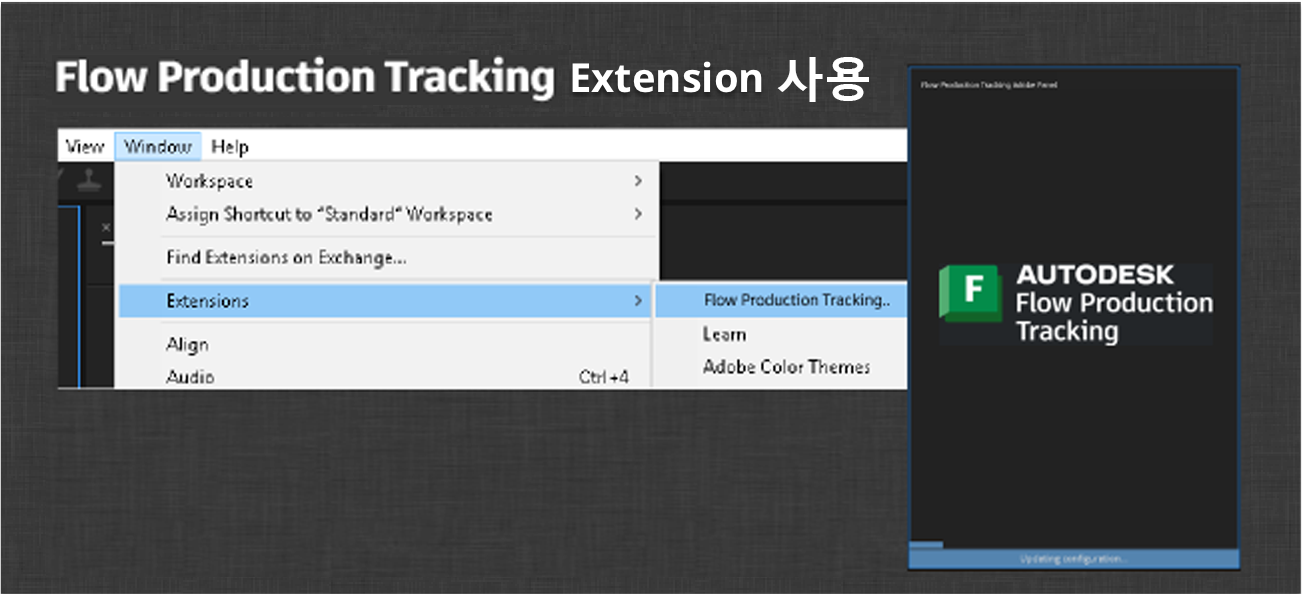Click the "Updating configuration..." progress bar

tap(1074, 558)
